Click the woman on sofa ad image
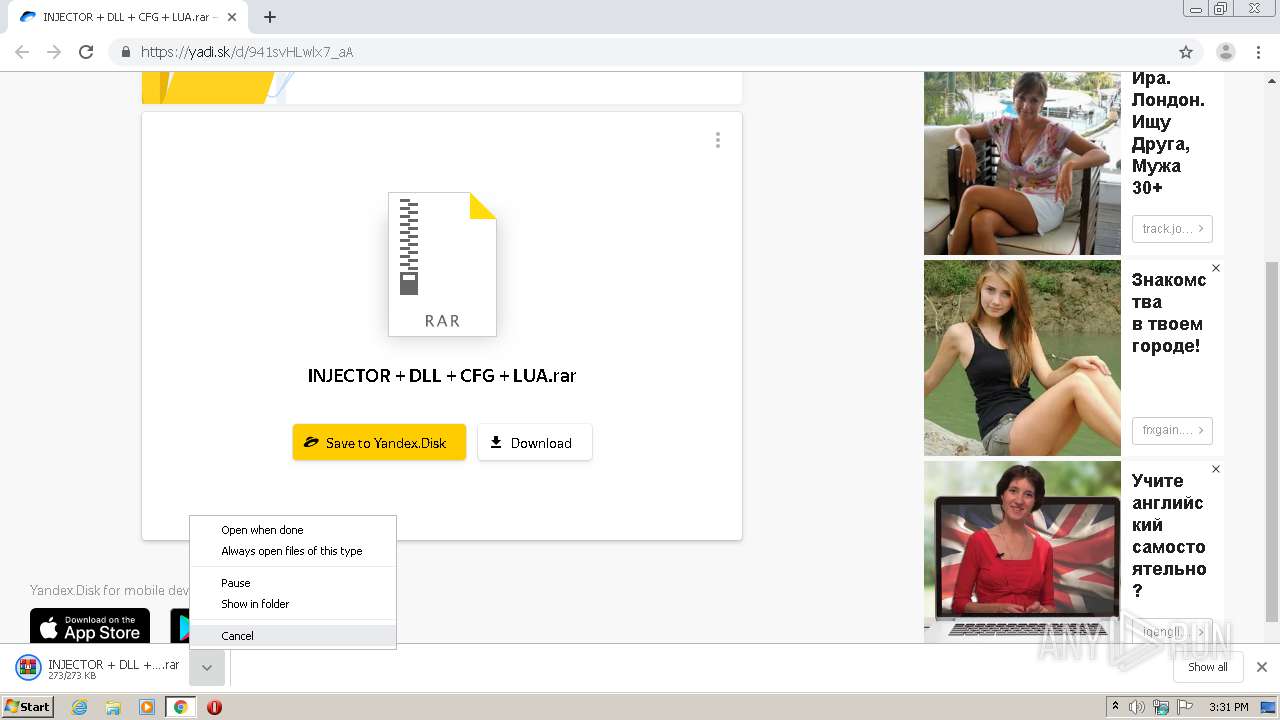 tap(1022, 163)
